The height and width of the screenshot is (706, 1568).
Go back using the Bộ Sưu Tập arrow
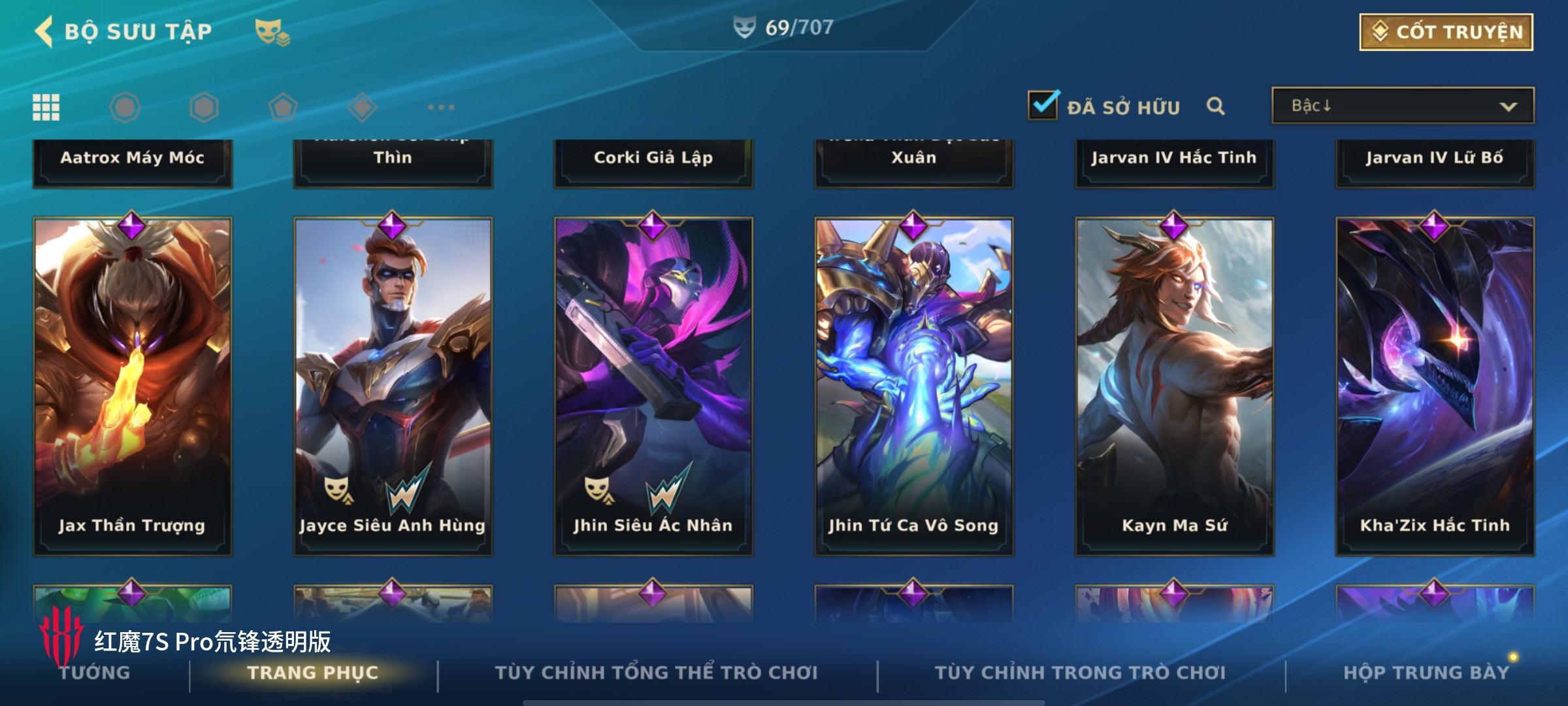click(44, 31)
